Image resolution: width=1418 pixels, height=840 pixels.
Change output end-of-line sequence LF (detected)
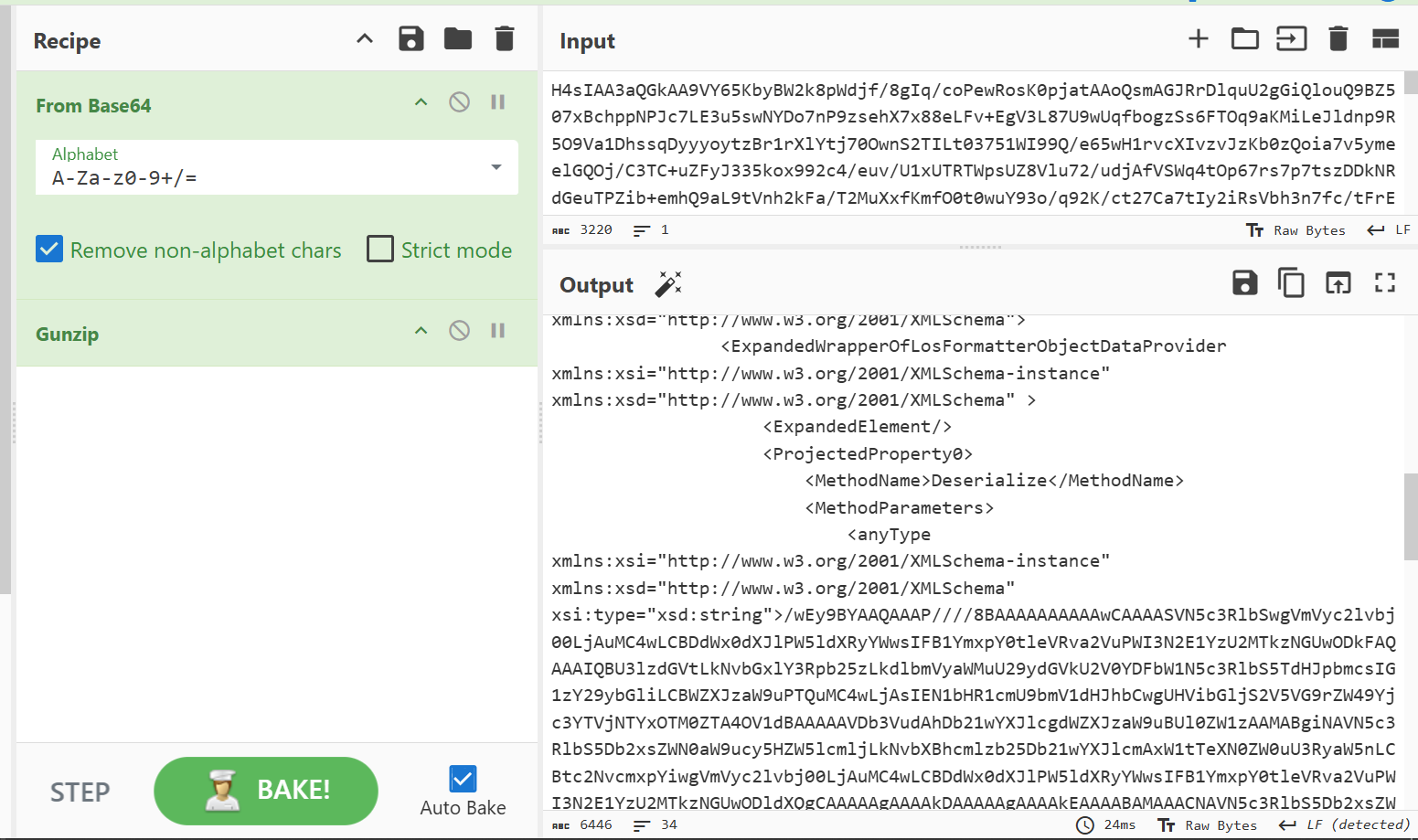tap(1344, 825)
